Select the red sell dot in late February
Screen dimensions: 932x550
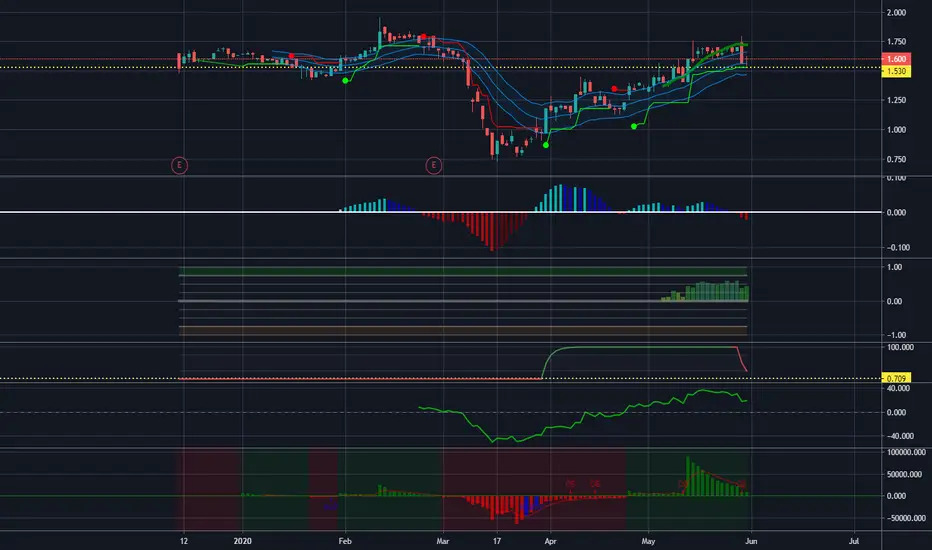click(x=424, y=36)
